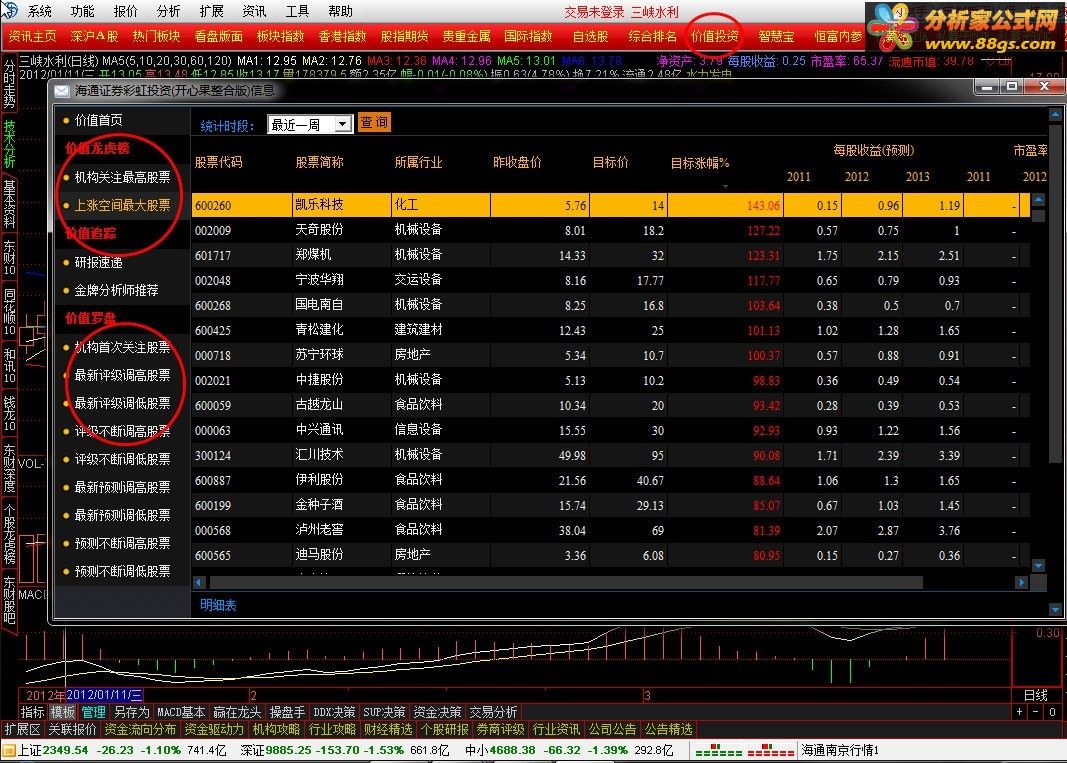Click the envelope icon in dialog title bar
The height and width of the screenshot is (763, 1067).
coord(62,91)
